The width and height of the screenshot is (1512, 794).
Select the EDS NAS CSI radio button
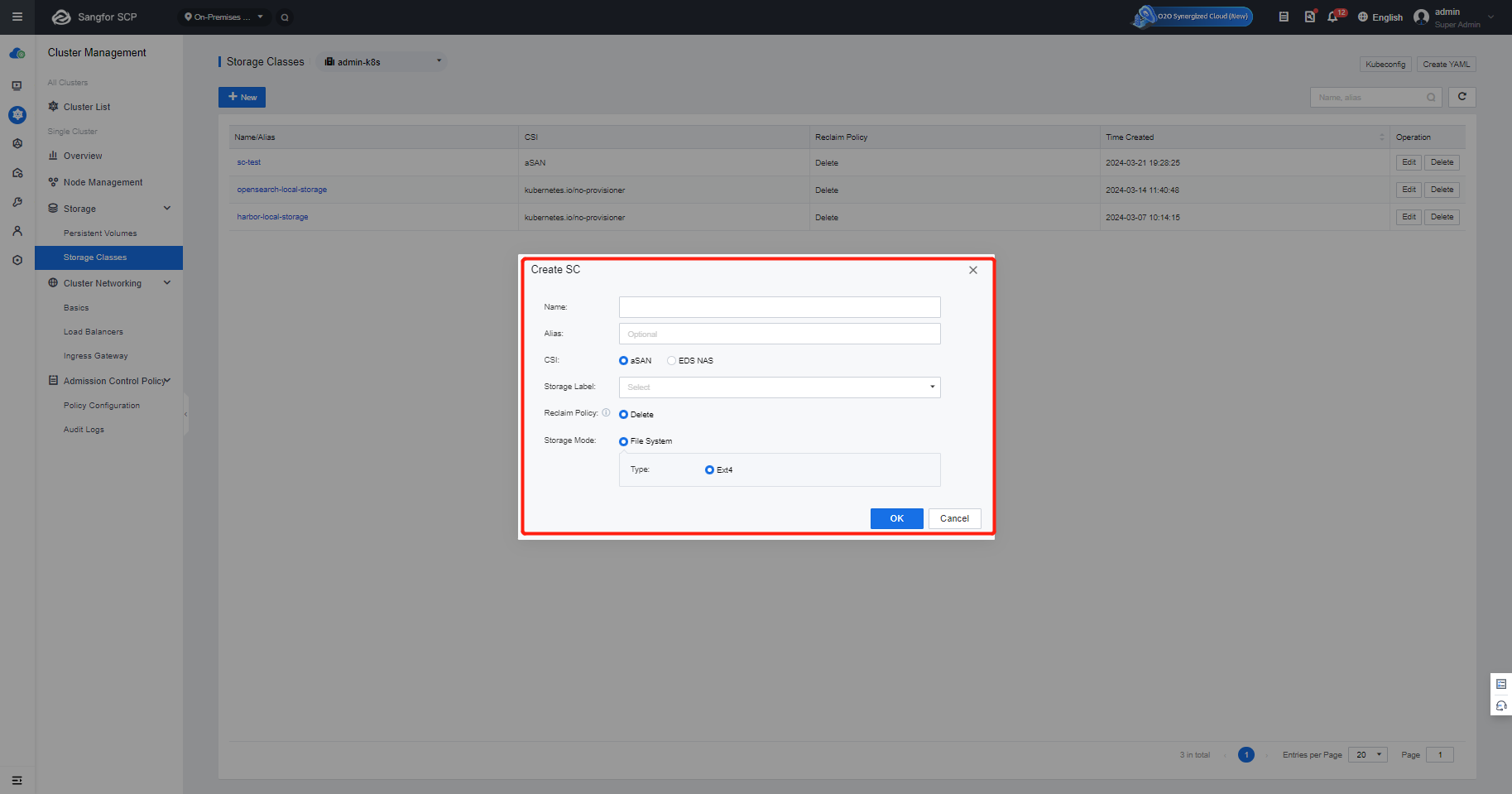671,360
